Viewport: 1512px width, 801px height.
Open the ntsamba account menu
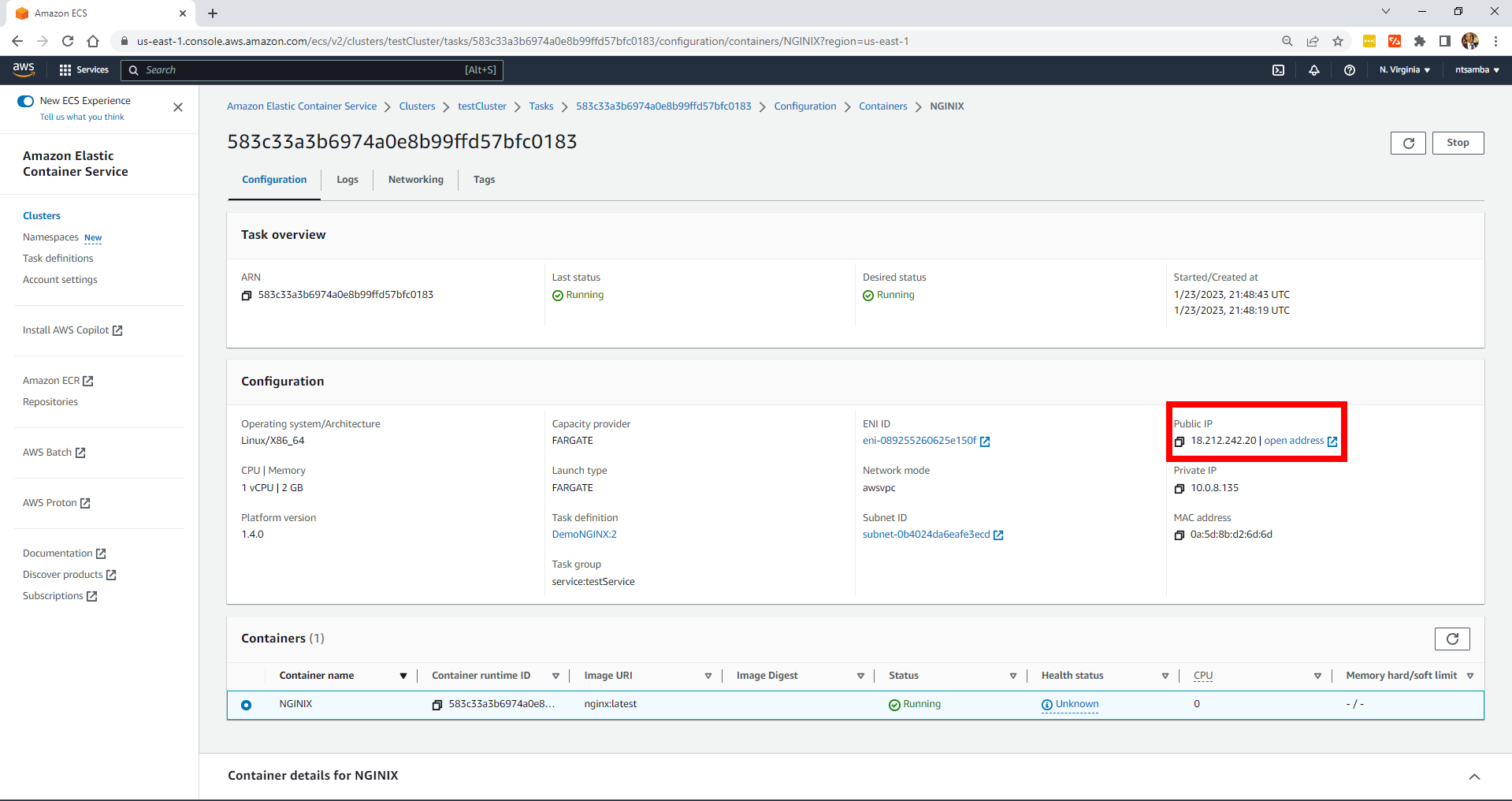point(1476,70)
